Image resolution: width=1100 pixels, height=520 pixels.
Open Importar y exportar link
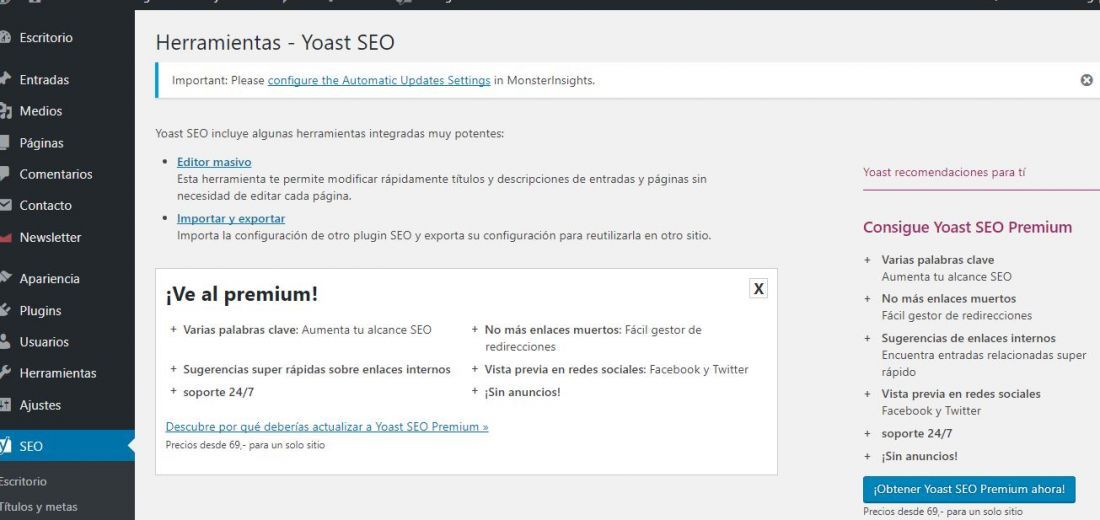231,218
